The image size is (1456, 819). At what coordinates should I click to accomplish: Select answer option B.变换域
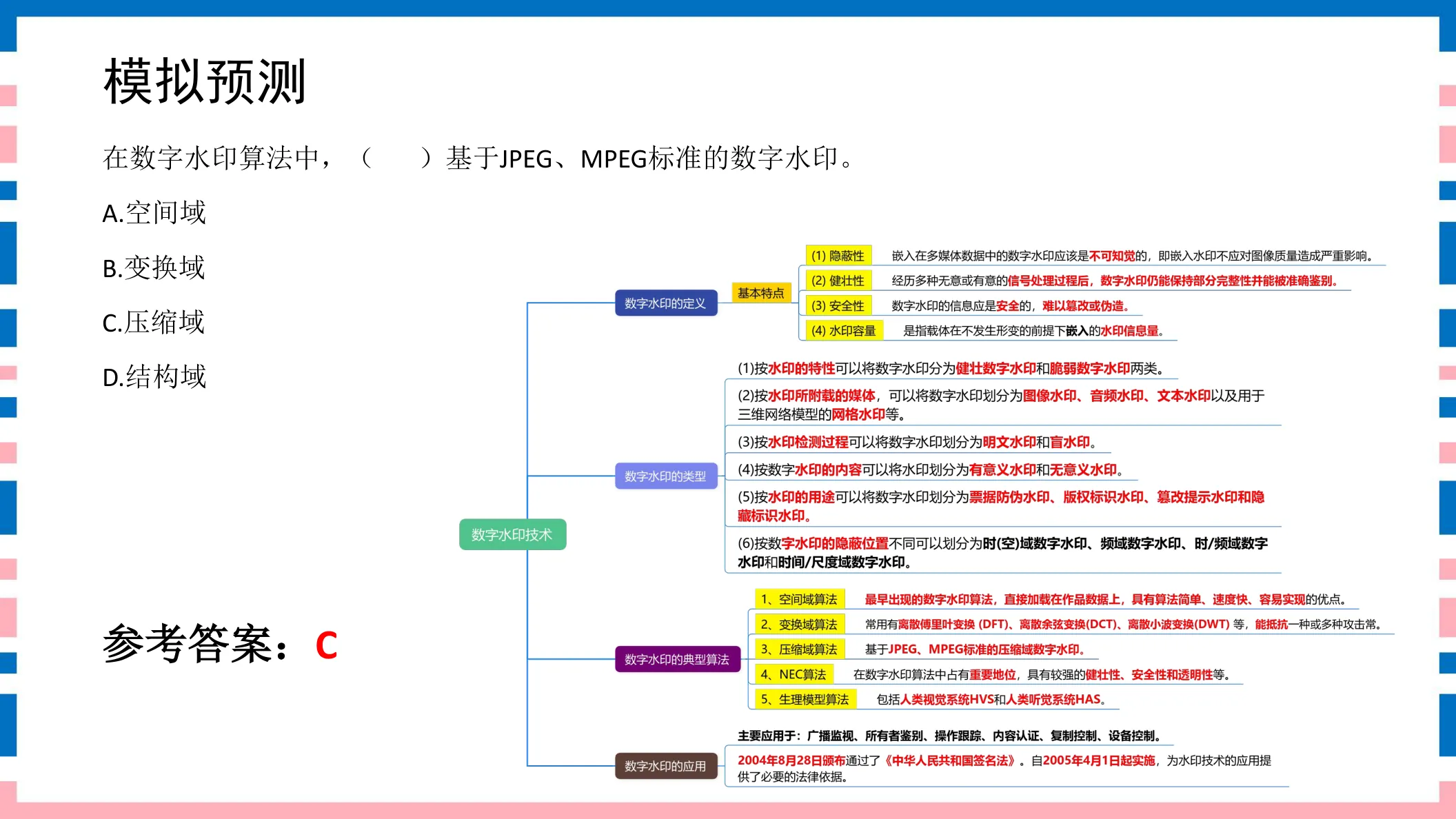[x=154, y=267]
